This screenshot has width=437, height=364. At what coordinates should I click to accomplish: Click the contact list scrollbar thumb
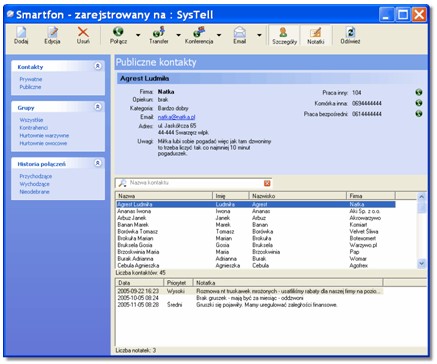click(x=422, y=207)
